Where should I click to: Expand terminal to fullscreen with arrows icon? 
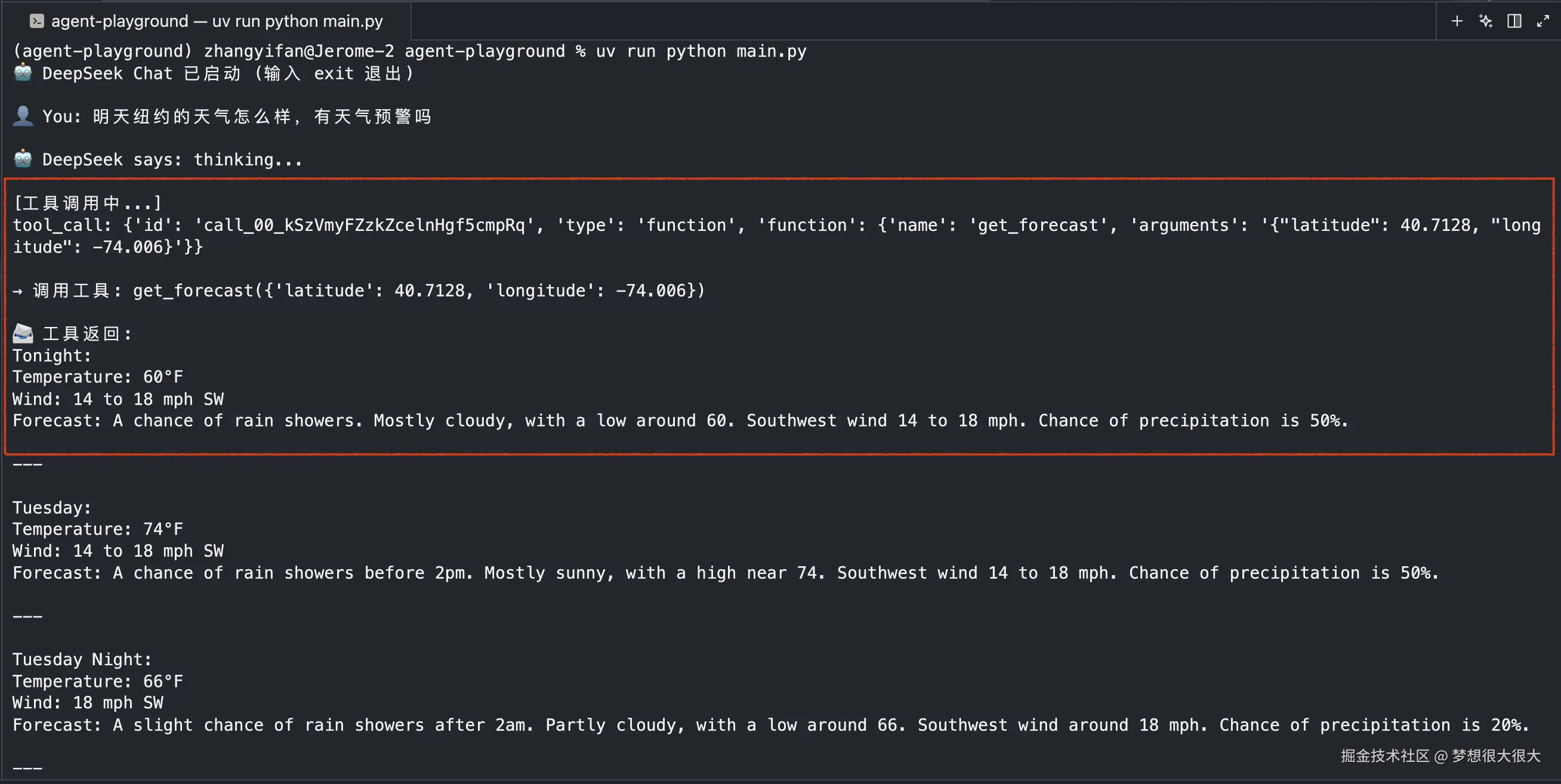(1543, 21)
